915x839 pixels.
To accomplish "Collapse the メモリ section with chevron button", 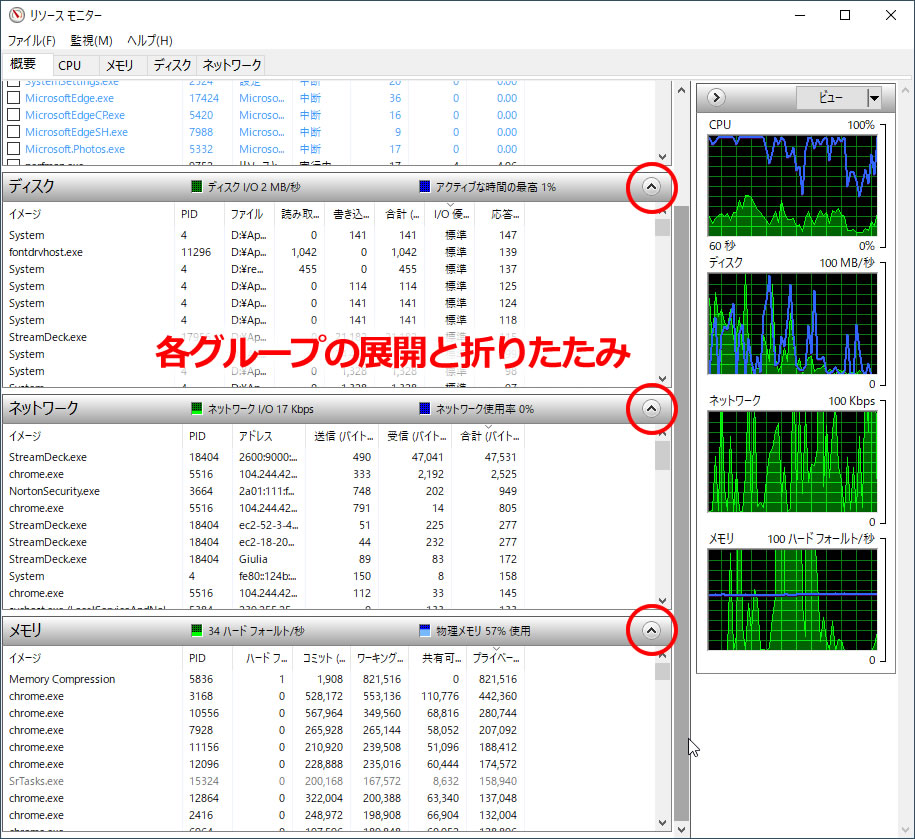I will [651, 630].
